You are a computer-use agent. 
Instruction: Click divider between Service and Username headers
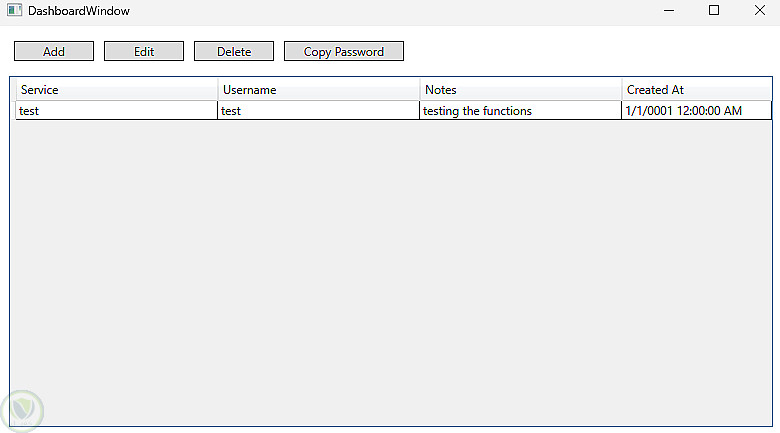[218, 90]
